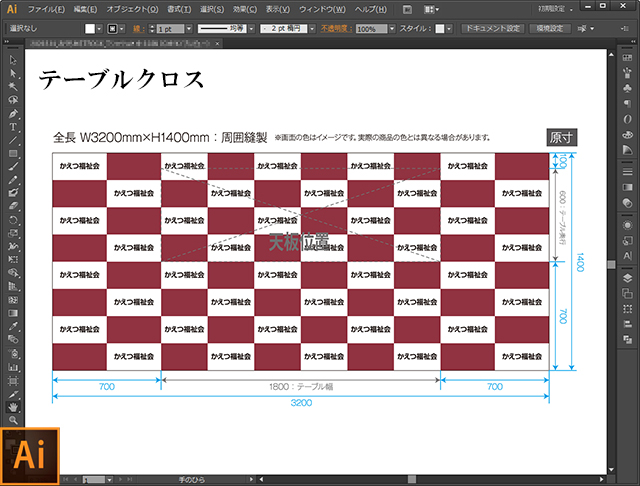This screenshot has width=640, height=486.
Task: Open the 編集(E) menu
Action: pos(85,9)
